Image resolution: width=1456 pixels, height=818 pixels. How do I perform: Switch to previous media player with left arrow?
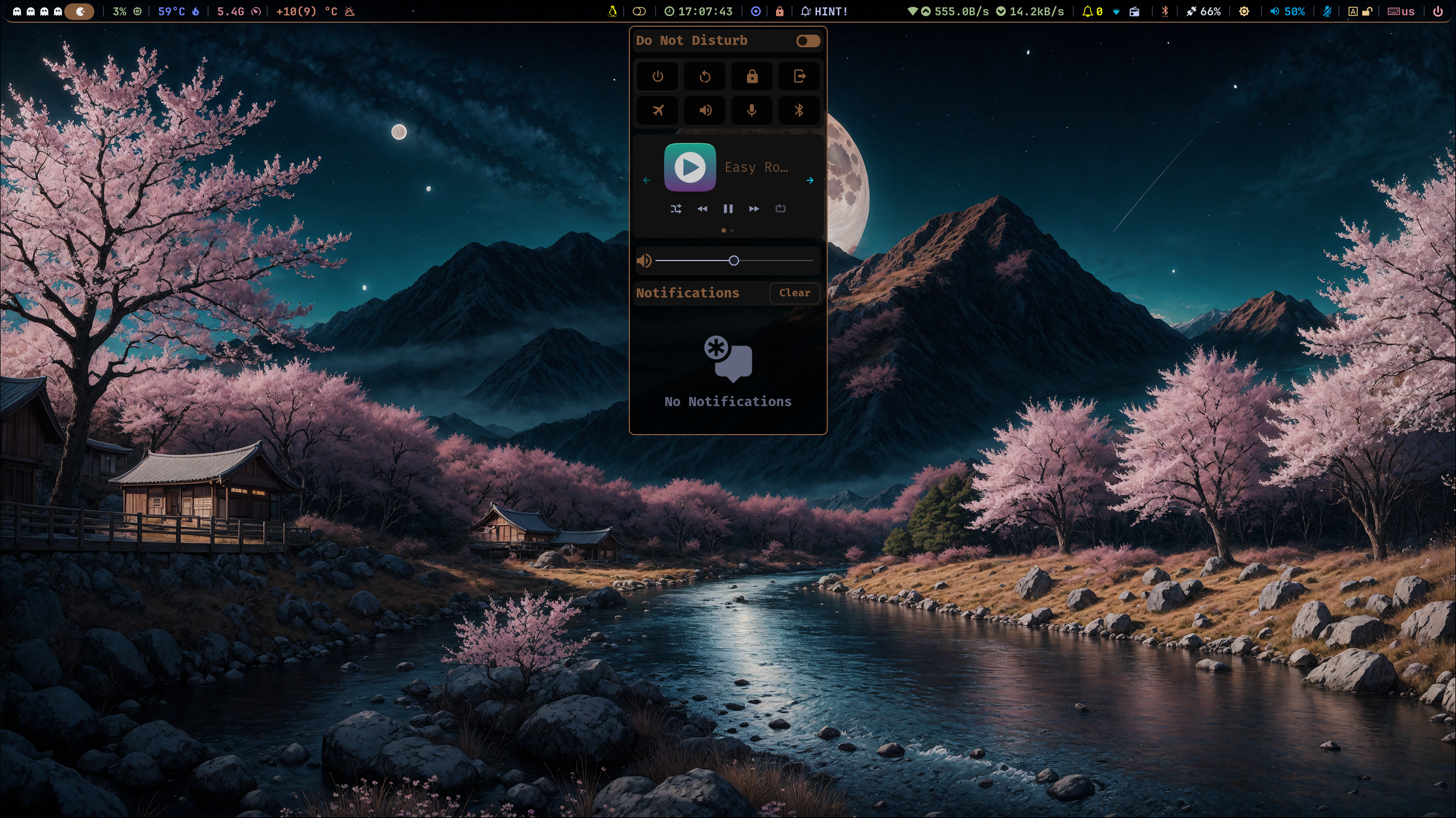(646, 180)
